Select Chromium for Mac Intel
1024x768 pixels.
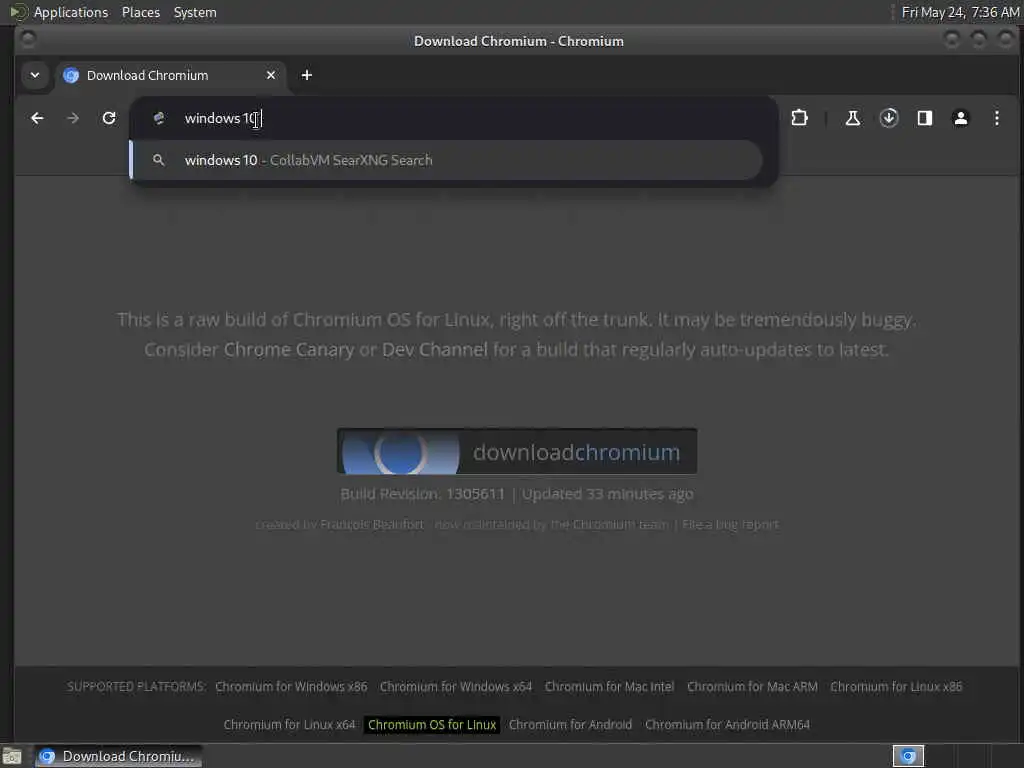coord(609,687)
